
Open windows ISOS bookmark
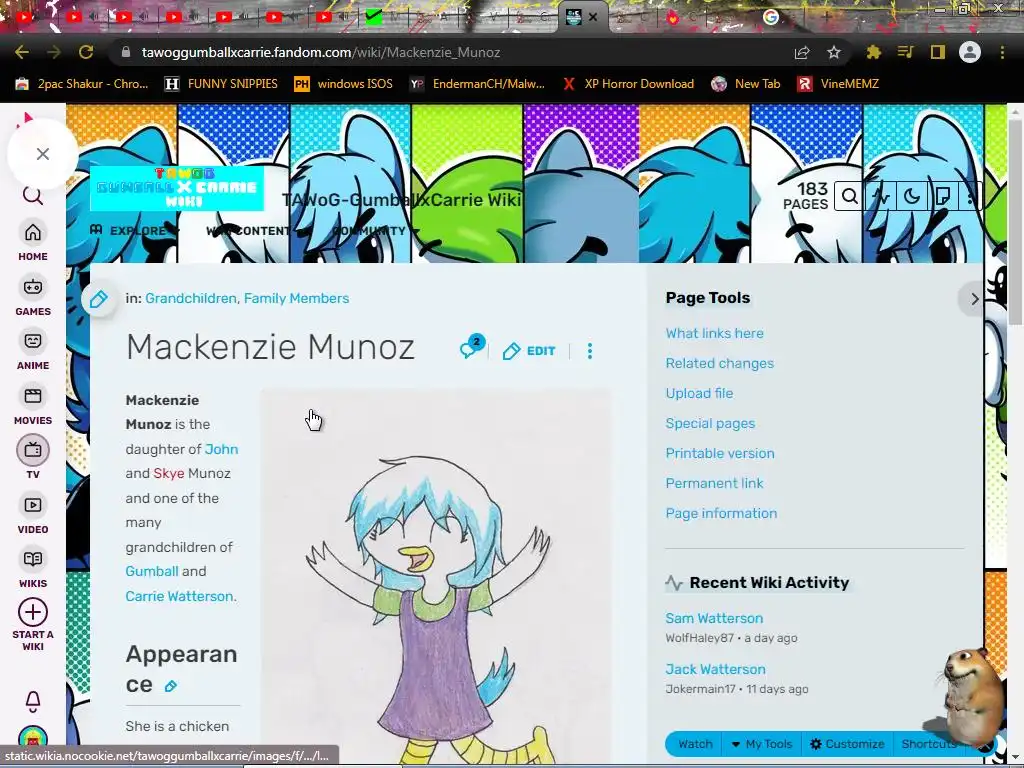coord(344,84)
